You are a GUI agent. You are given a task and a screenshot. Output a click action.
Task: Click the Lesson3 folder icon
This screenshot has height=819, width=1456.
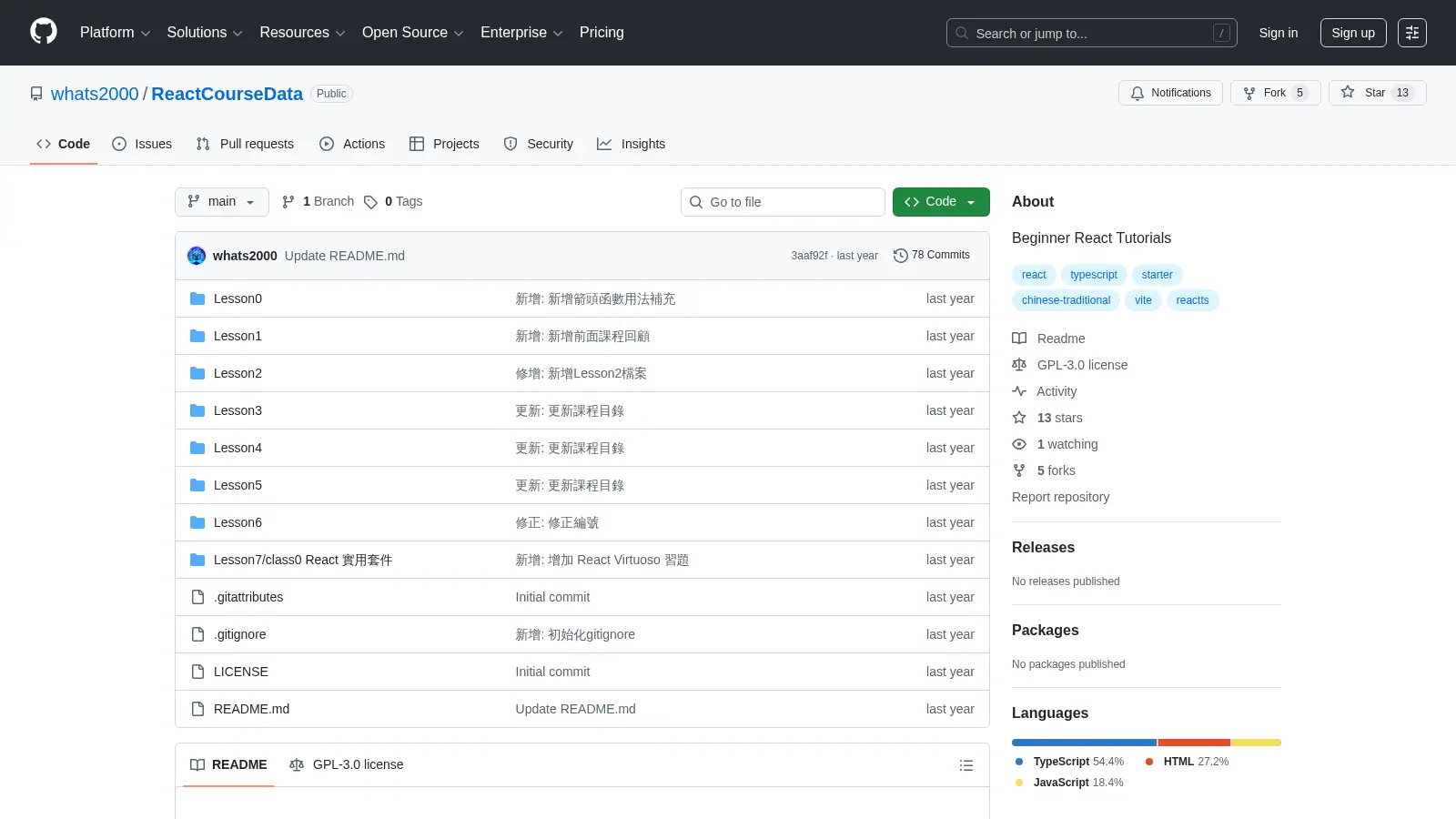[x=197, y=410]
